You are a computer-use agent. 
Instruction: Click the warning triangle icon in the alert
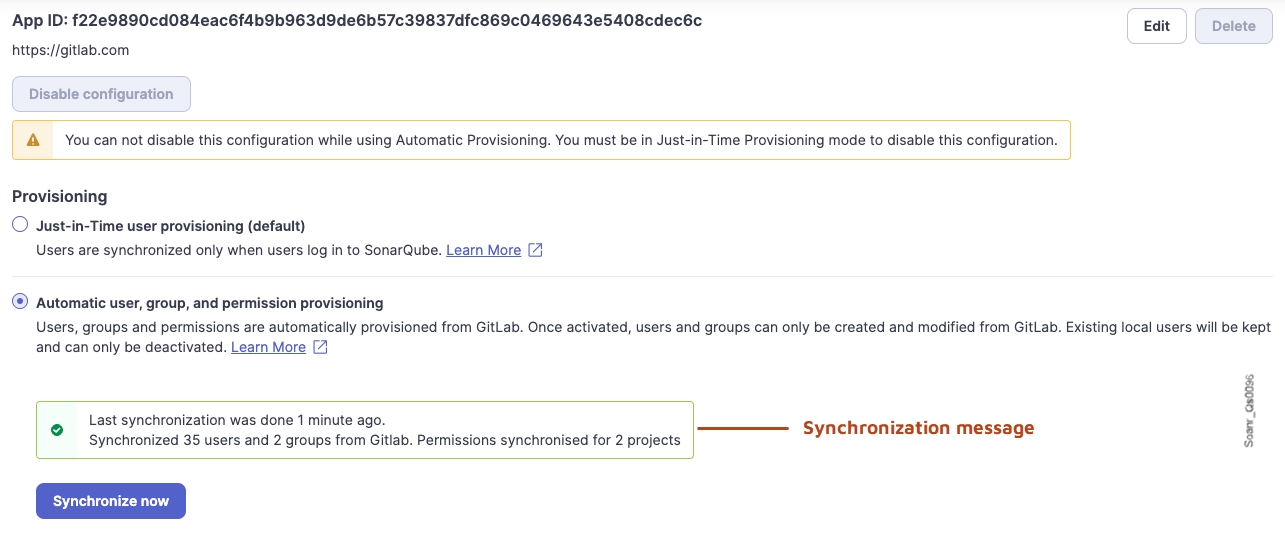pyautogui.click(x=33, y=141)
